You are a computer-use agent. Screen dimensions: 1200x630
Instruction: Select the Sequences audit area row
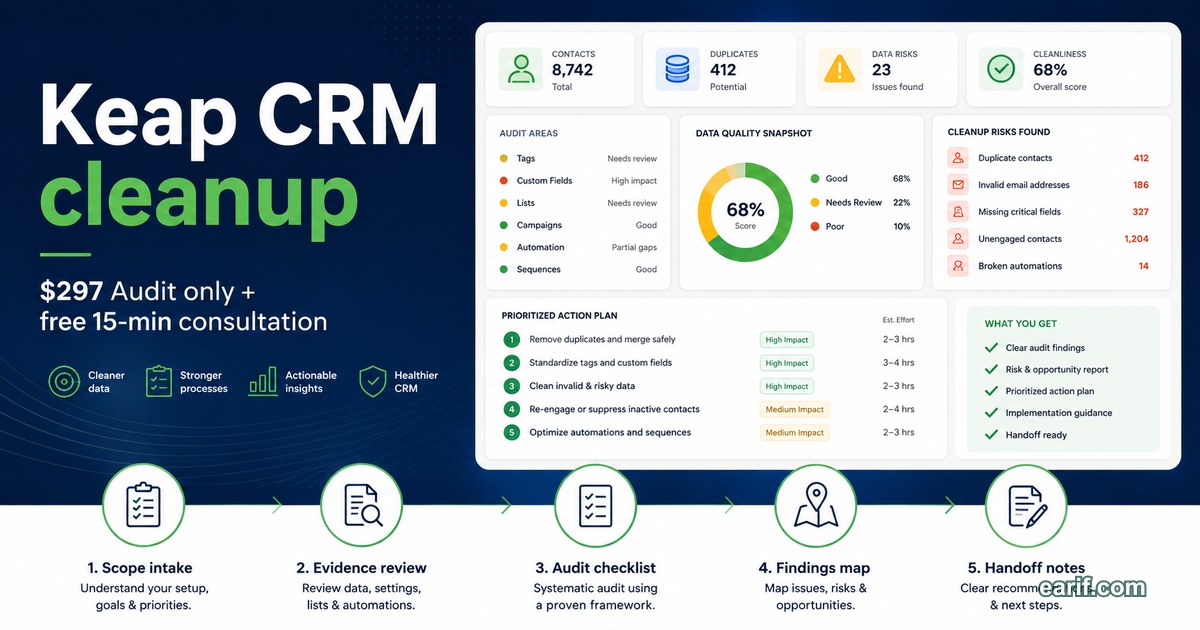click(578, 269)
